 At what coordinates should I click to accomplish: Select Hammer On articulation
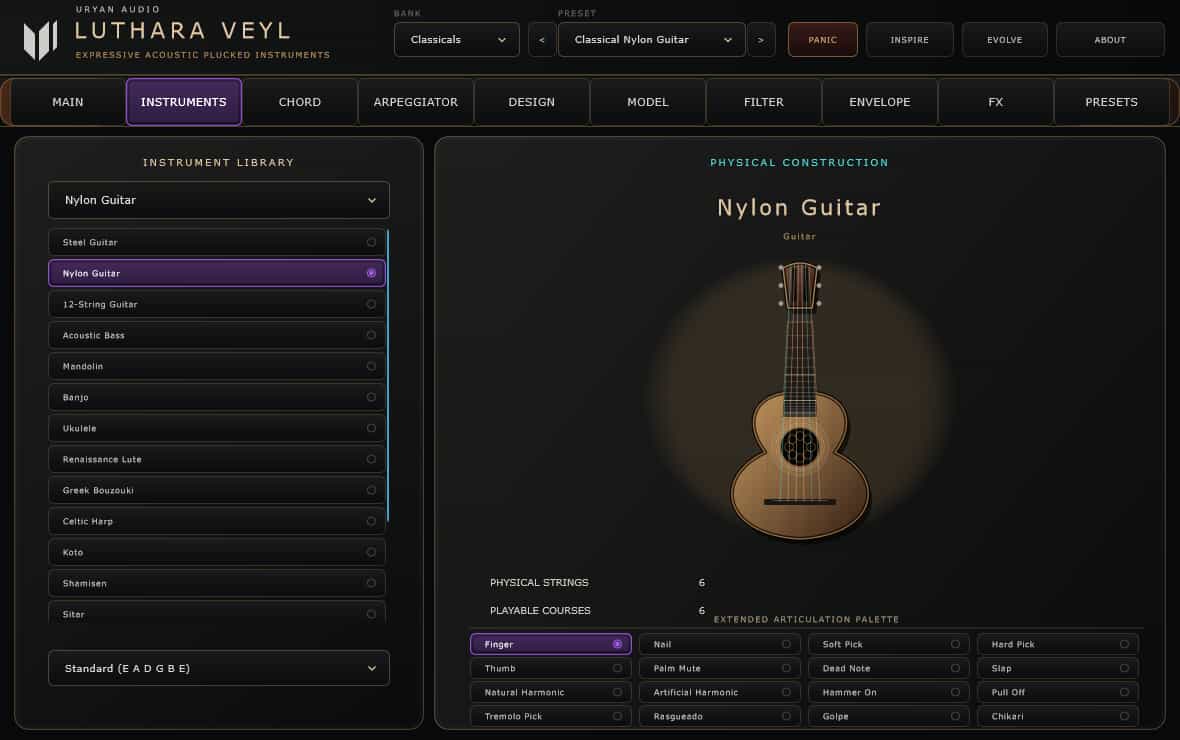(x=889, y=693)
